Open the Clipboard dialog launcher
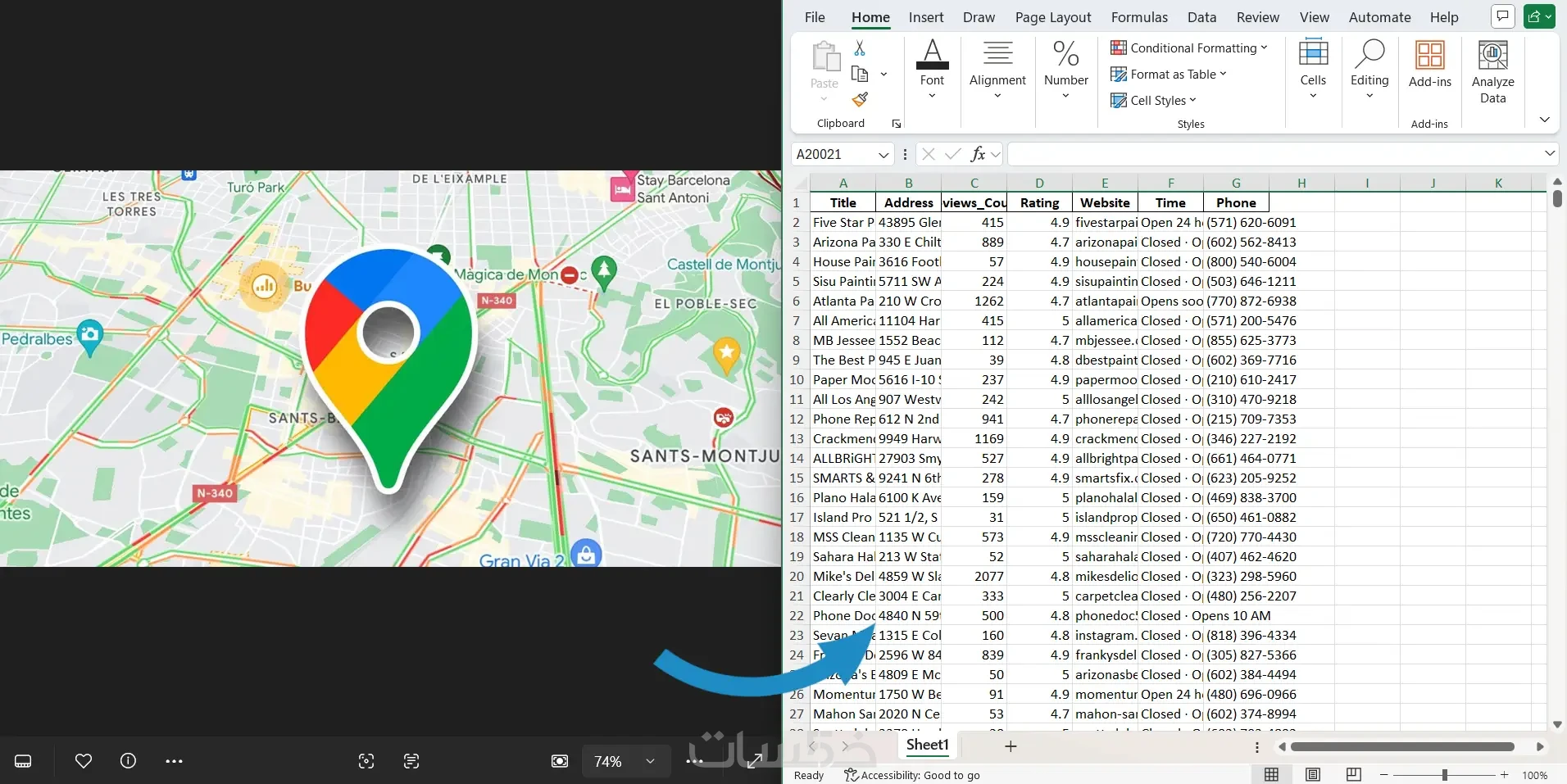 click(897, 124)
